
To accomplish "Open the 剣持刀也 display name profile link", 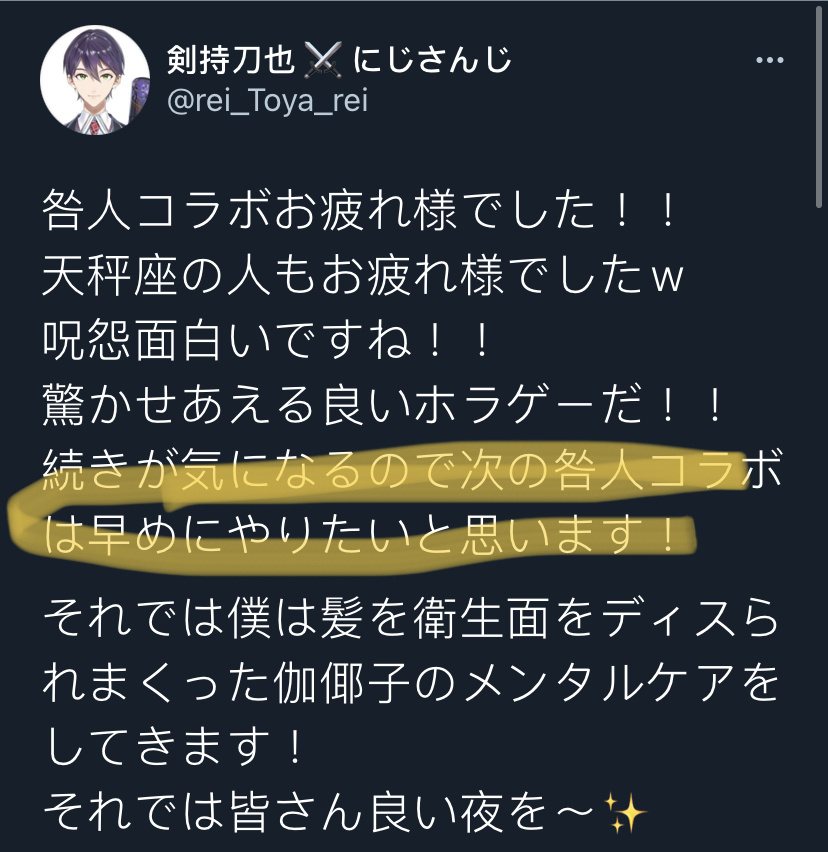I will (x=230, y=59).
